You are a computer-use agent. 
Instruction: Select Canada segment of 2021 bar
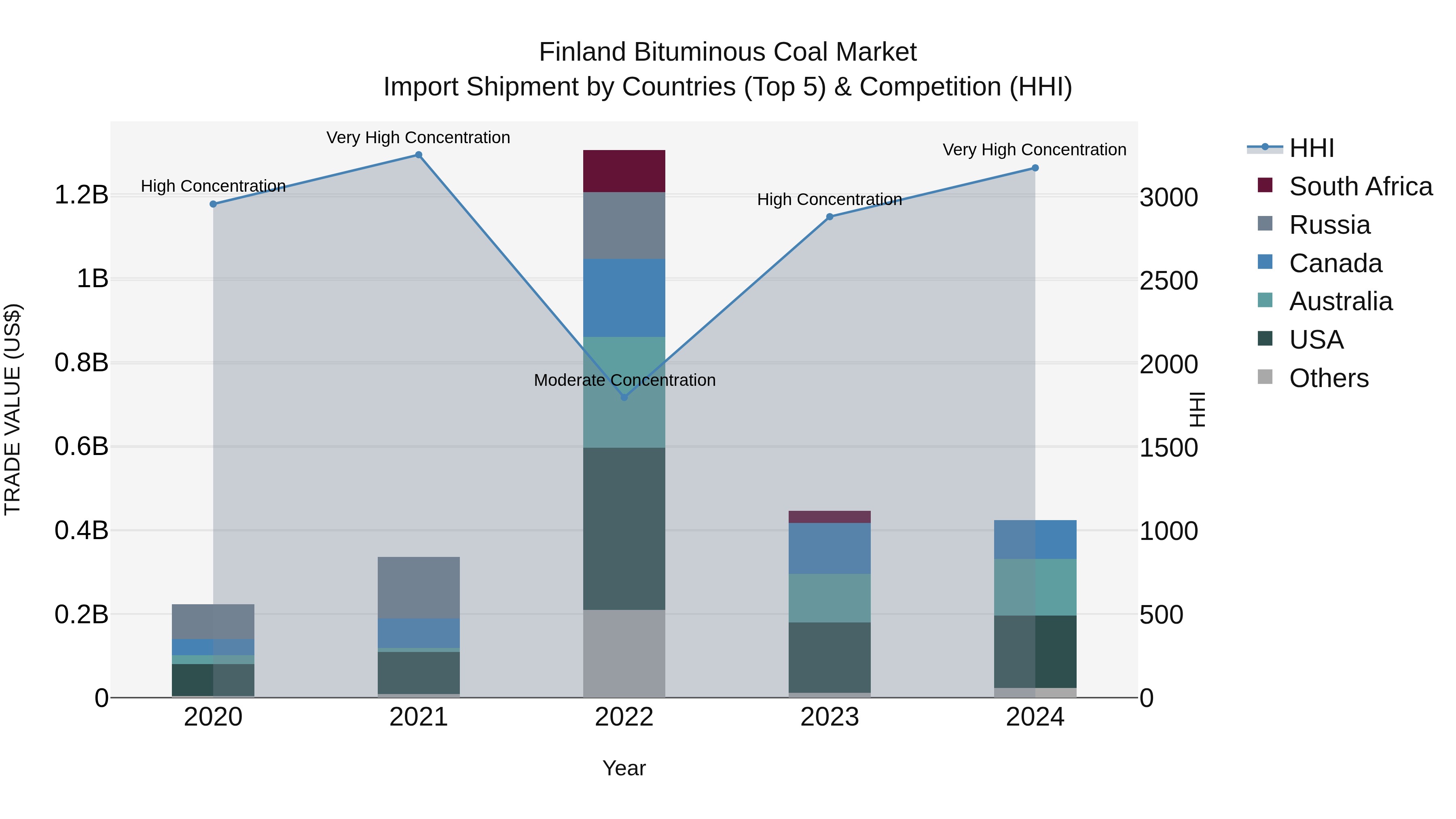tap(419, 633)
